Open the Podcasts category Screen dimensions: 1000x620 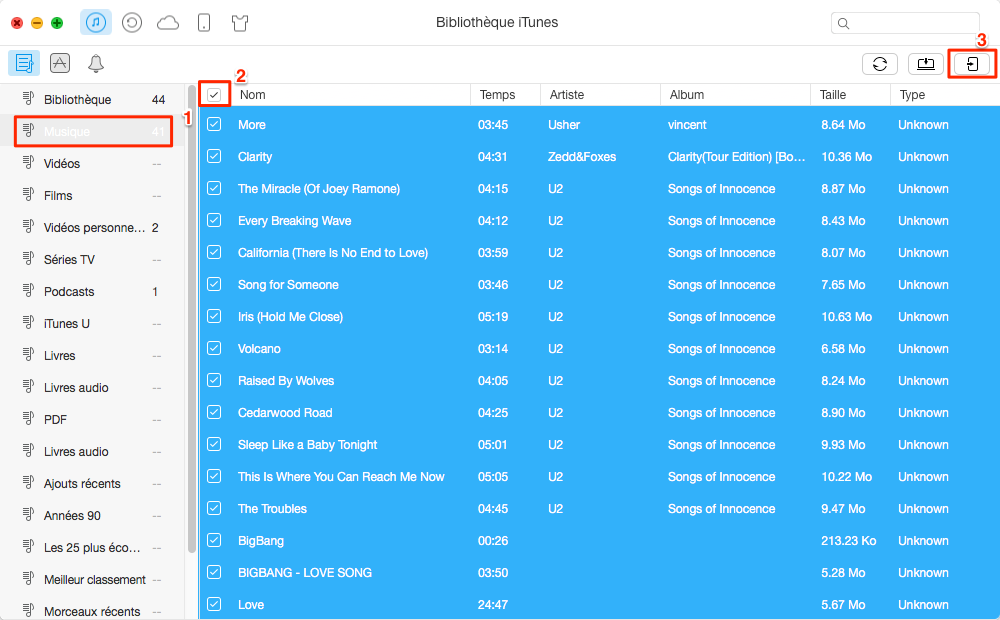pyautogui.click(x=94, y=292)
